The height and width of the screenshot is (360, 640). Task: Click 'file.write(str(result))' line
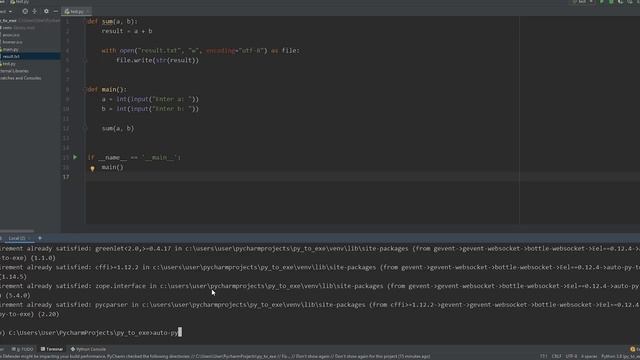point(158,60)
